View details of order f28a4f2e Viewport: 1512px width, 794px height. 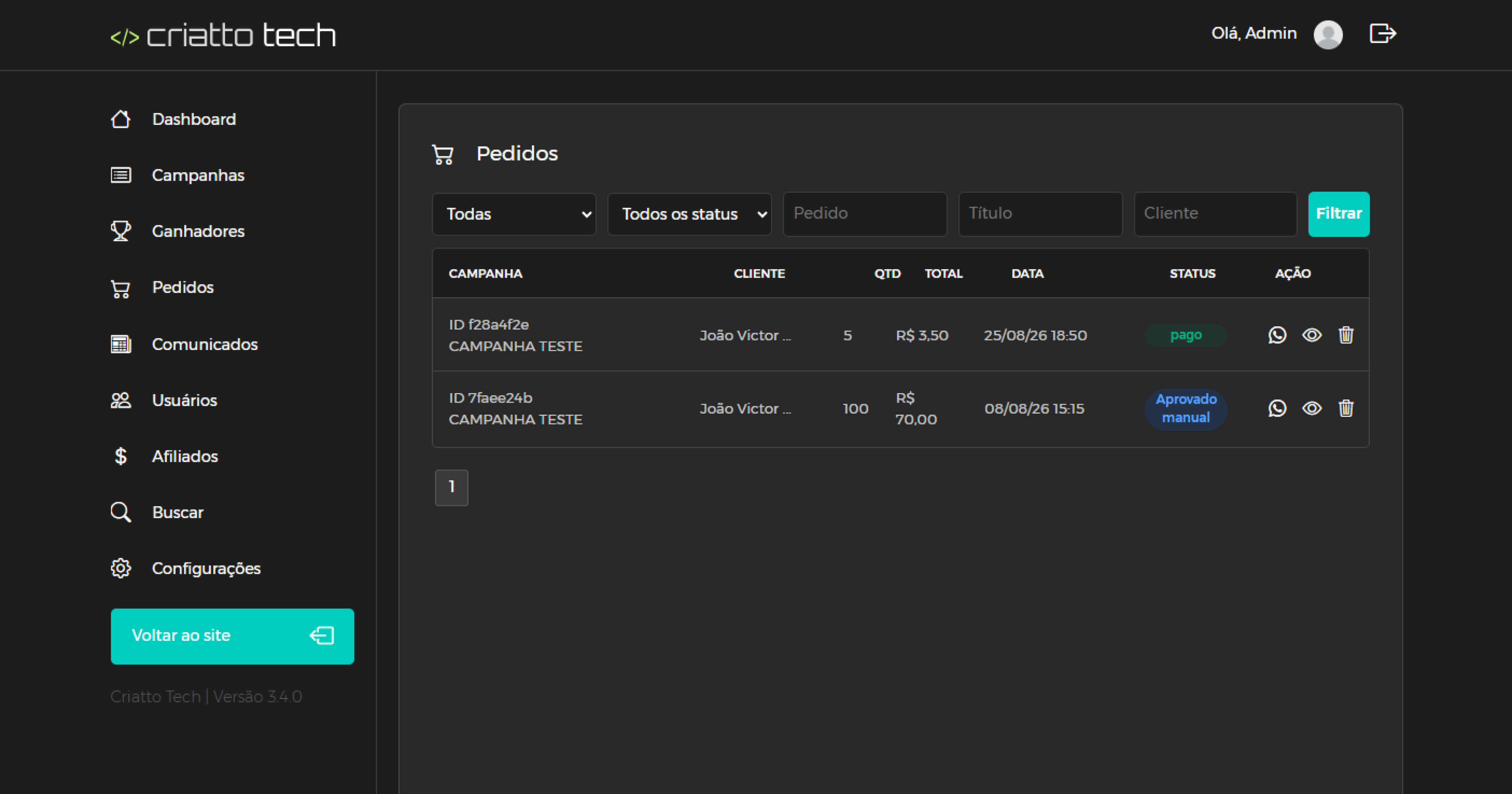click(1312, 335)
